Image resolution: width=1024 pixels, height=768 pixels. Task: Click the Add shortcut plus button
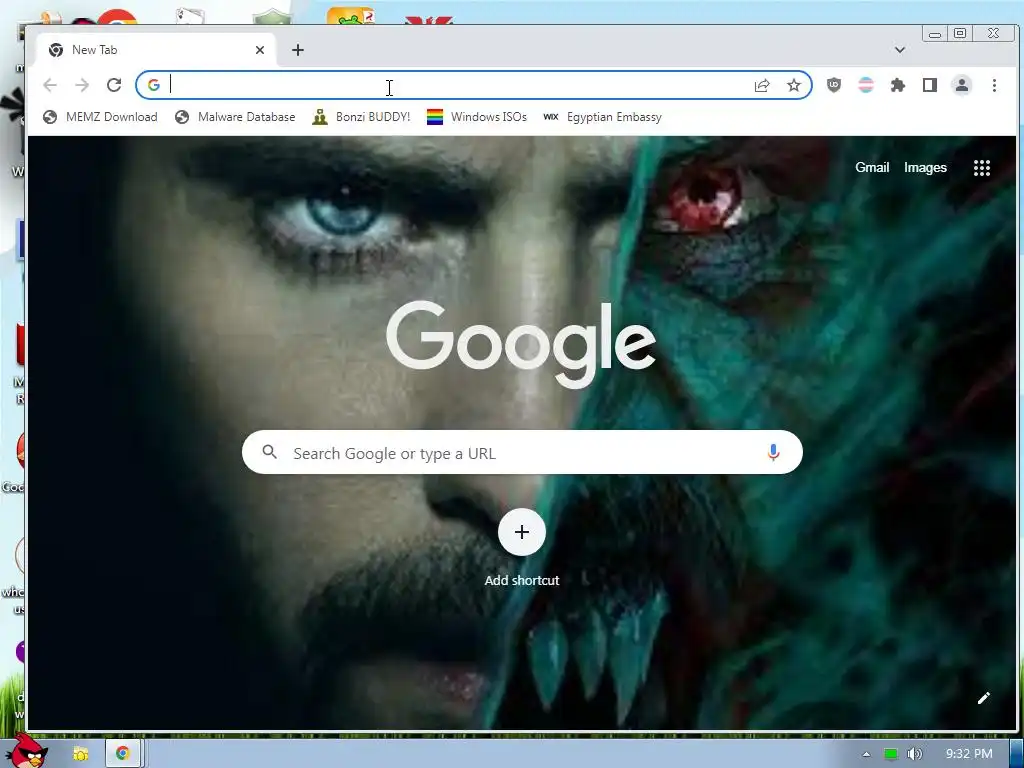click(x=522, y=532)
